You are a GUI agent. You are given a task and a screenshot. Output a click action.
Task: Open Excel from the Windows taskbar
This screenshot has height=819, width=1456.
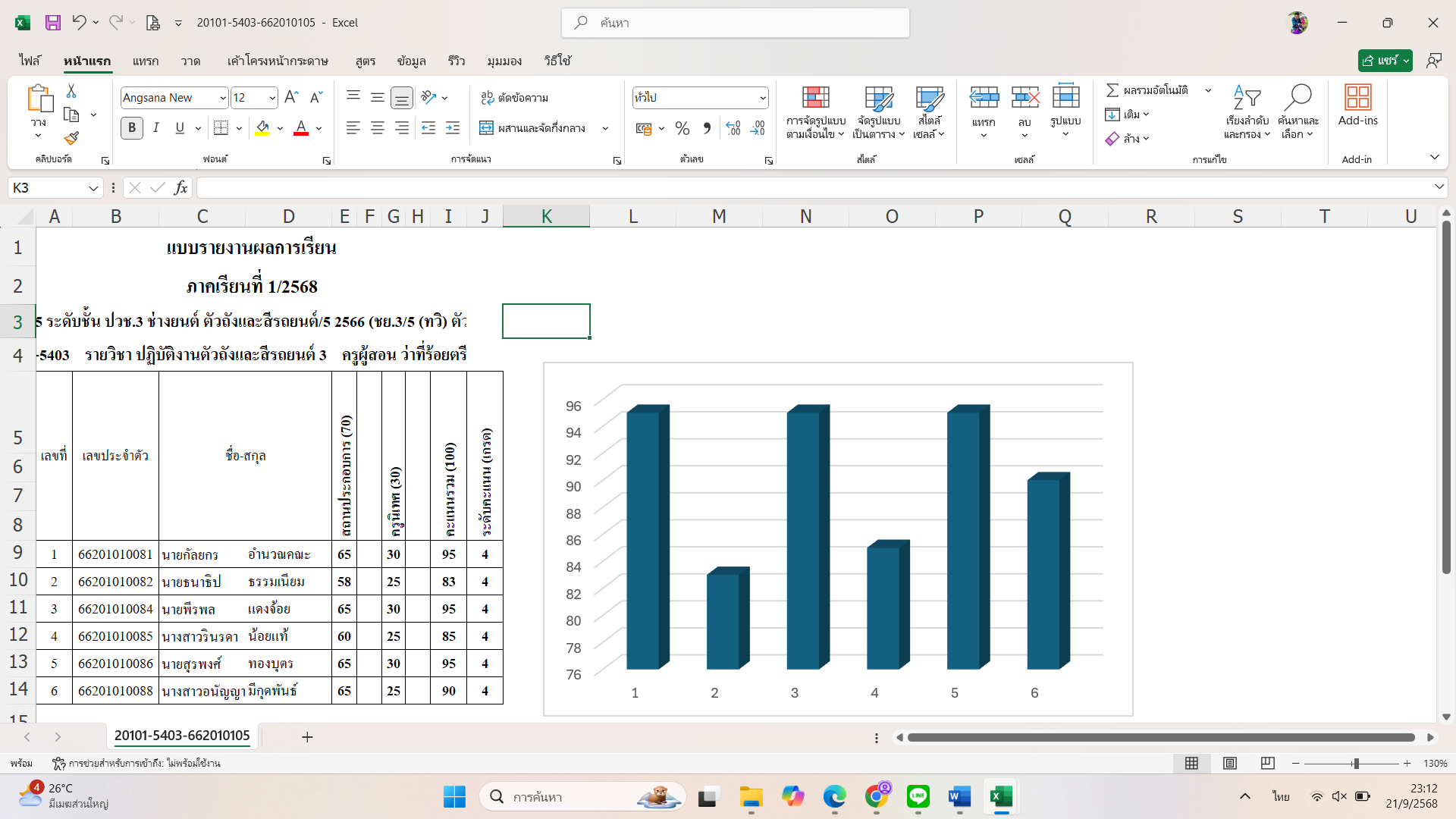tap(1001, 797)
